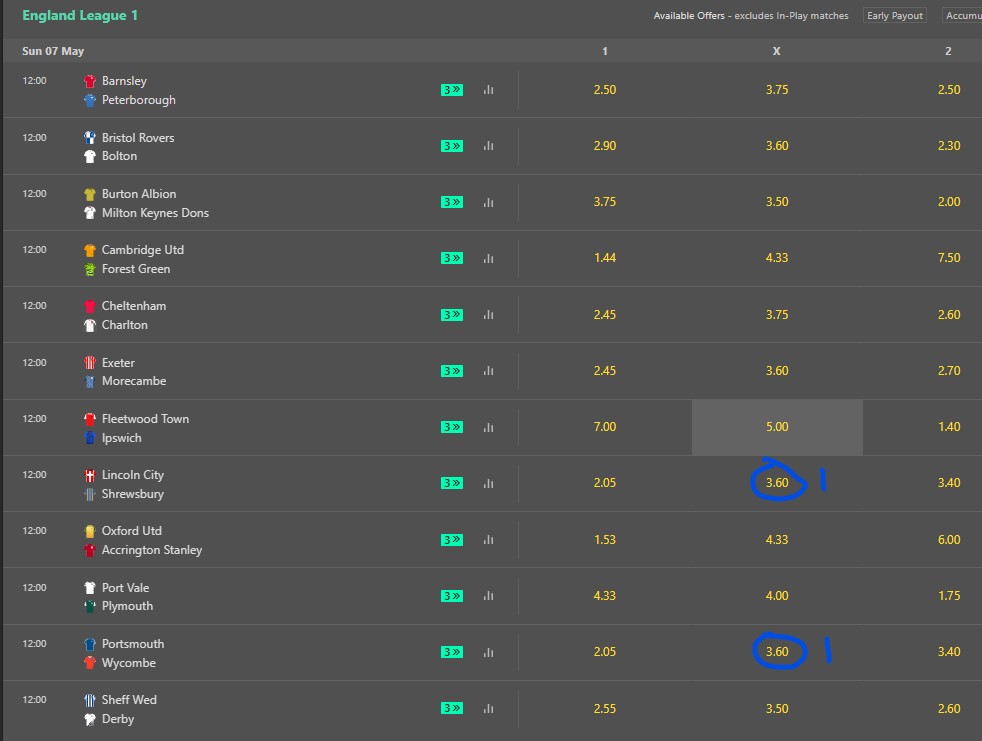This screenshot has width=982, height=741.
Task: Select the Early Payout offer filter
Action: pyautogui.click(x=894, y=16)
